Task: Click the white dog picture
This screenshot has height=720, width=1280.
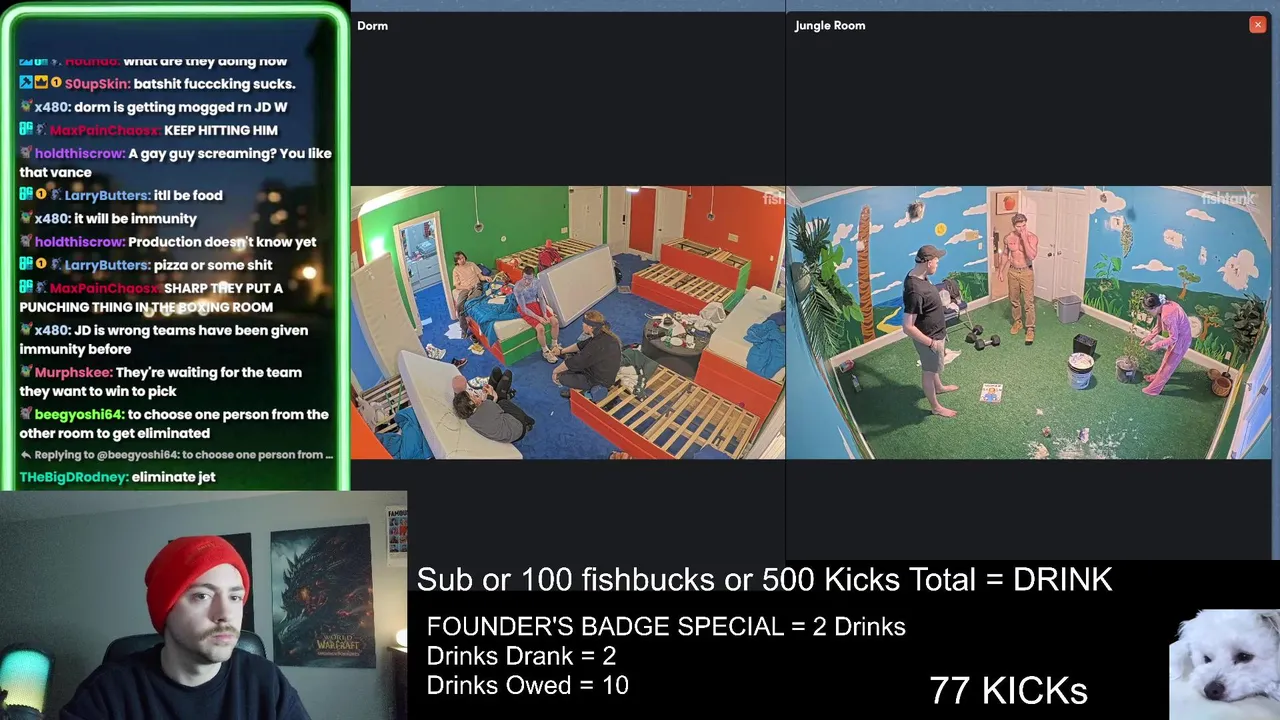Action: (1225, 665)
